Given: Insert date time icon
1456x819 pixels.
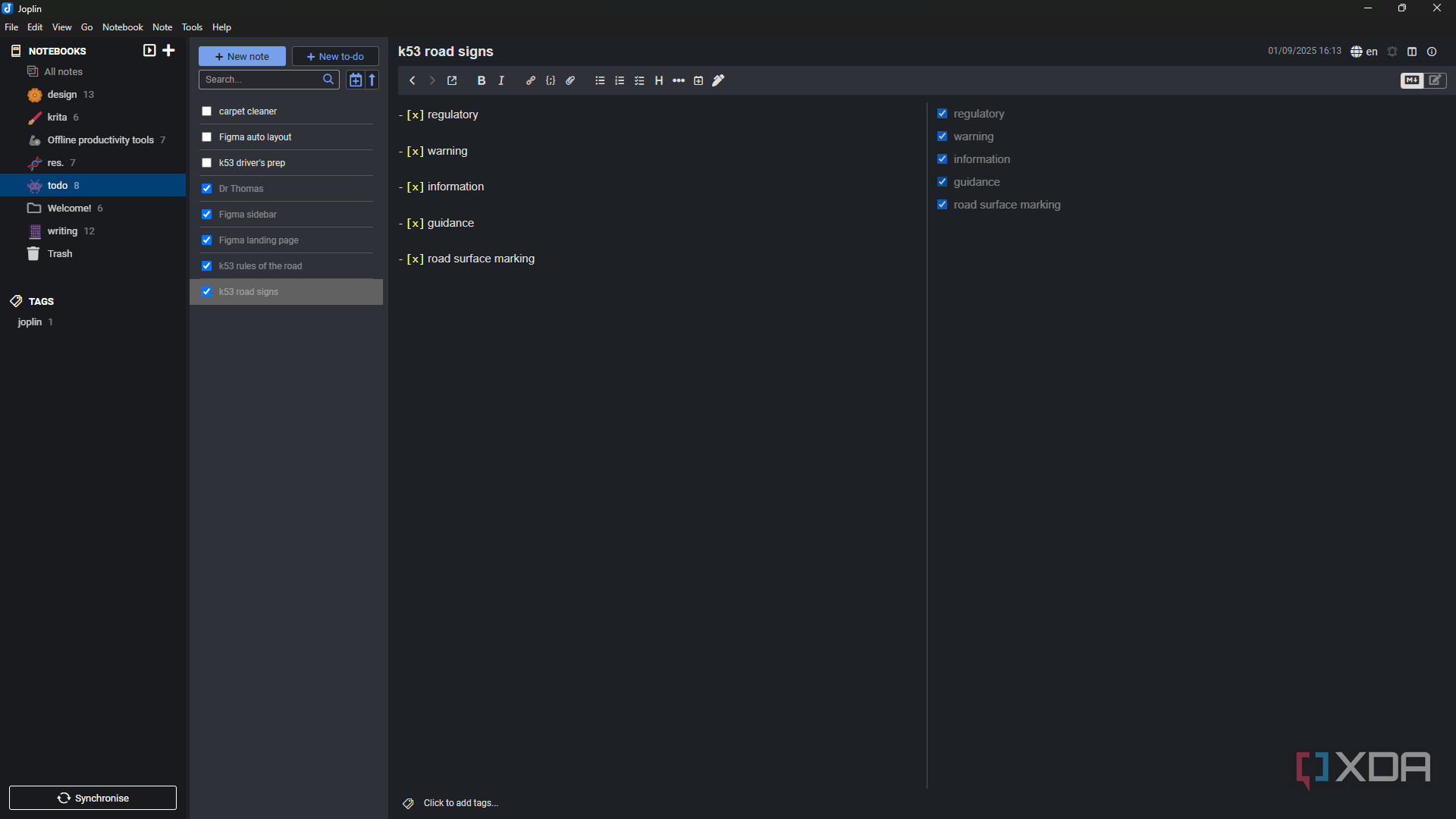Looking at the screenshot, I should [x=698, y=80].
